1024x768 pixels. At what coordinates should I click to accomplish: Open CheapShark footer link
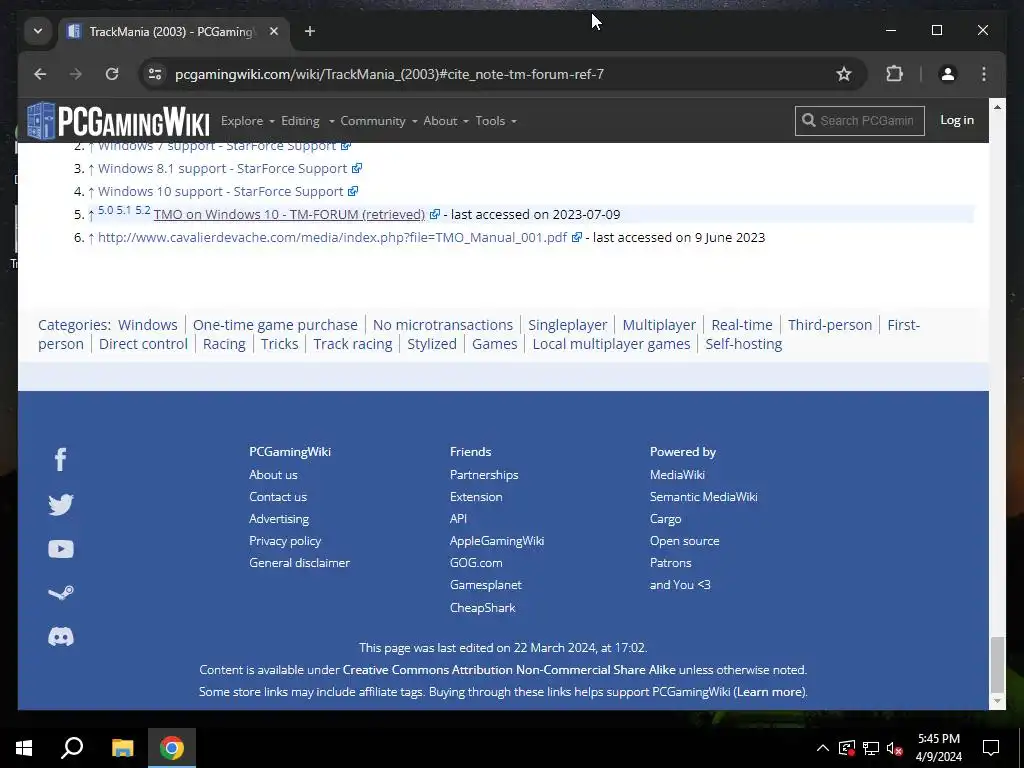coord(483,607)
